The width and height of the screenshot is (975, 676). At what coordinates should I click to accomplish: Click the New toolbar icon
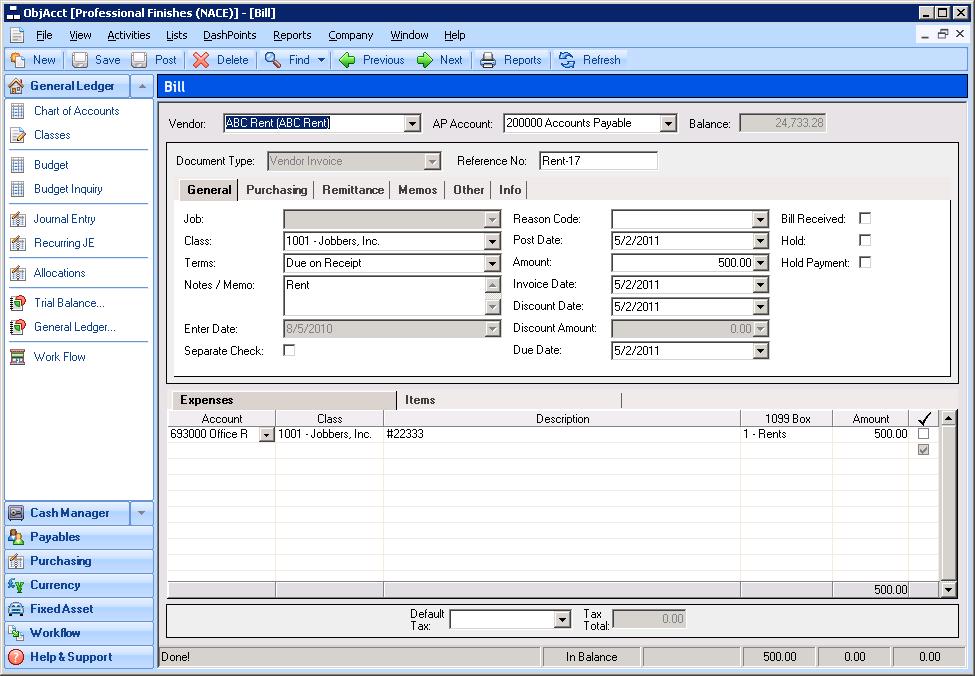pyautogui.click(x=17, y=60)
